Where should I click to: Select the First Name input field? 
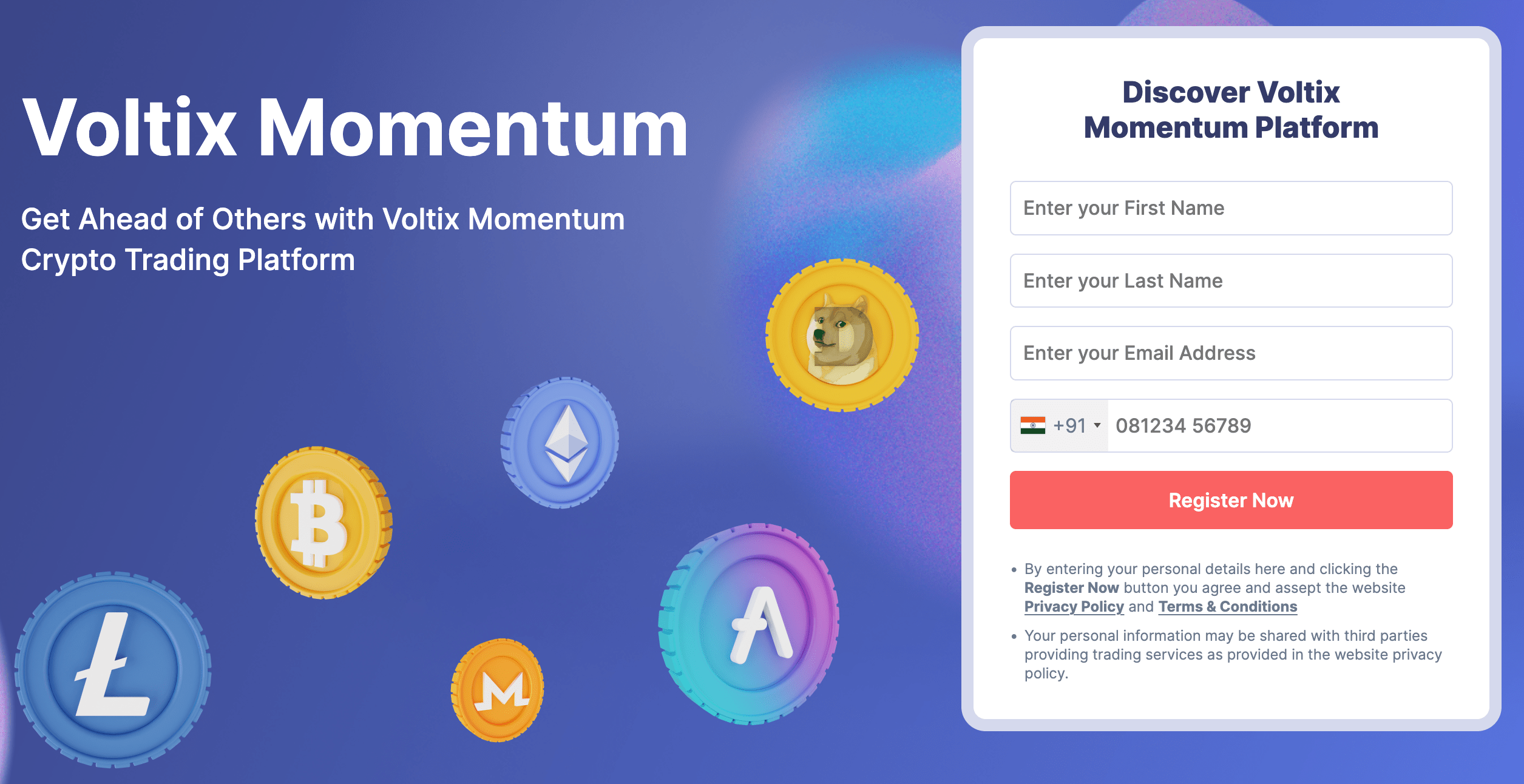(x=1232, y=208)
